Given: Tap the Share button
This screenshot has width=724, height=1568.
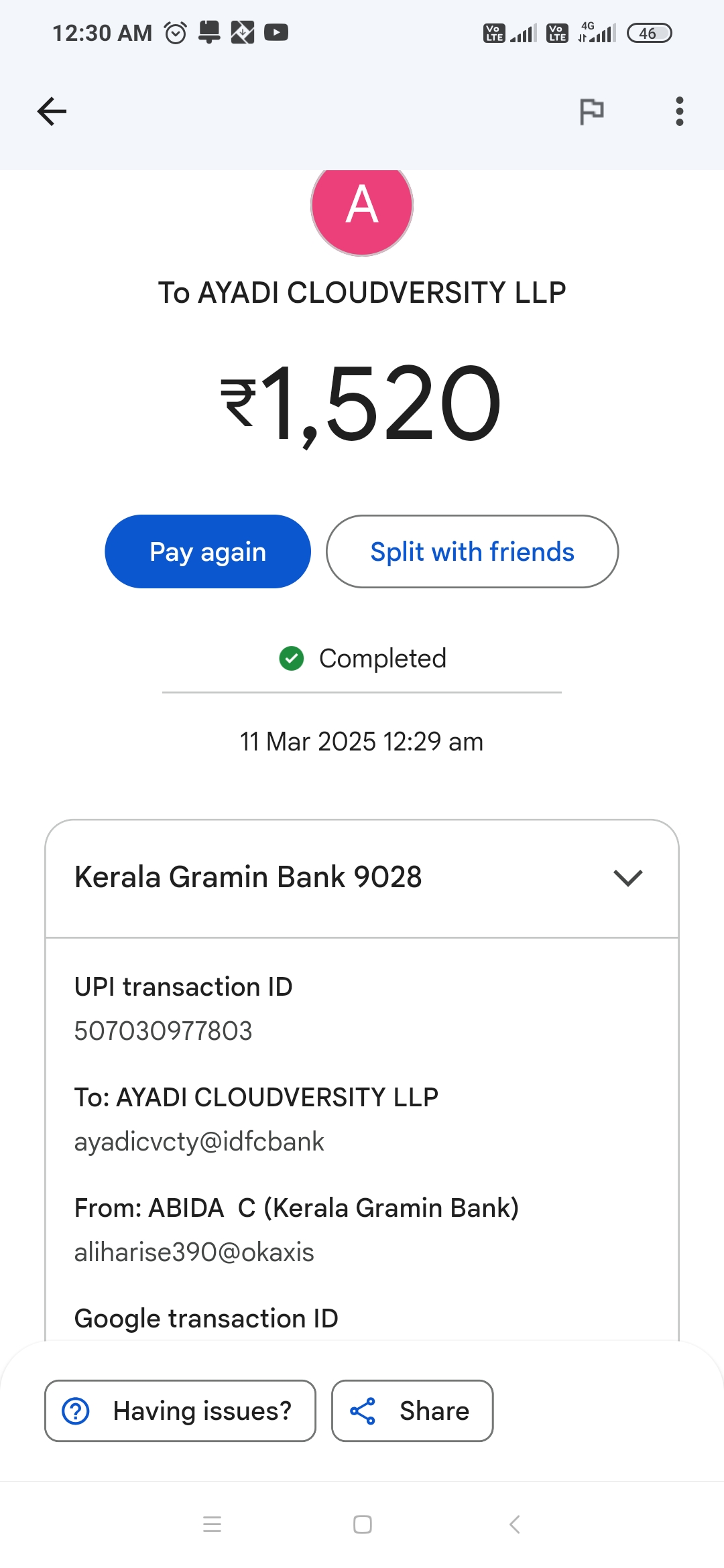Looking at the screenshot, I should point(412,1411).
